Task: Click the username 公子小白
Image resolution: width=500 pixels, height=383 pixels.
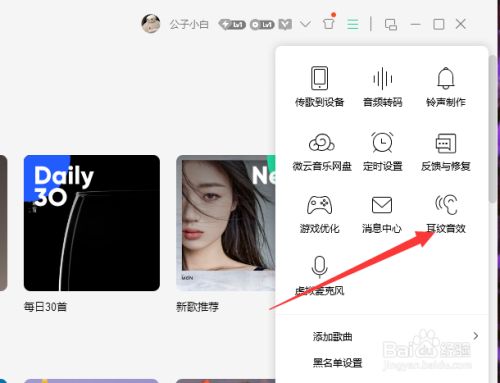Action: click(x=189, y=24)
